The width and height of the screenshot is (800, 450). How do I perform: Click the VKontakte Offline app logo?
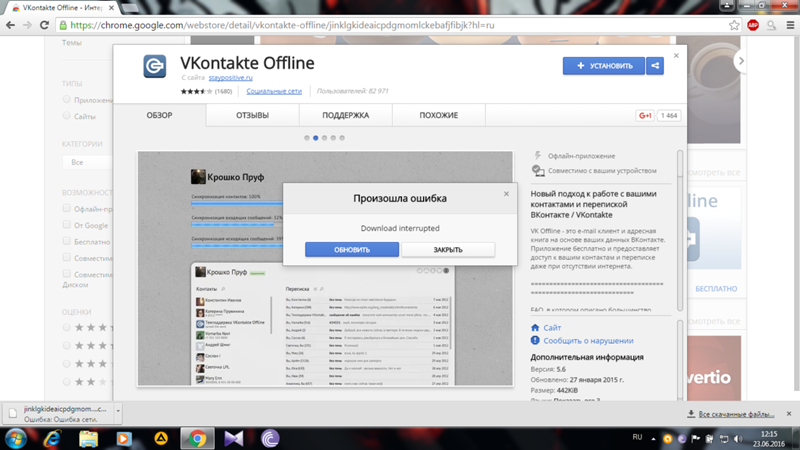point(155,66)
